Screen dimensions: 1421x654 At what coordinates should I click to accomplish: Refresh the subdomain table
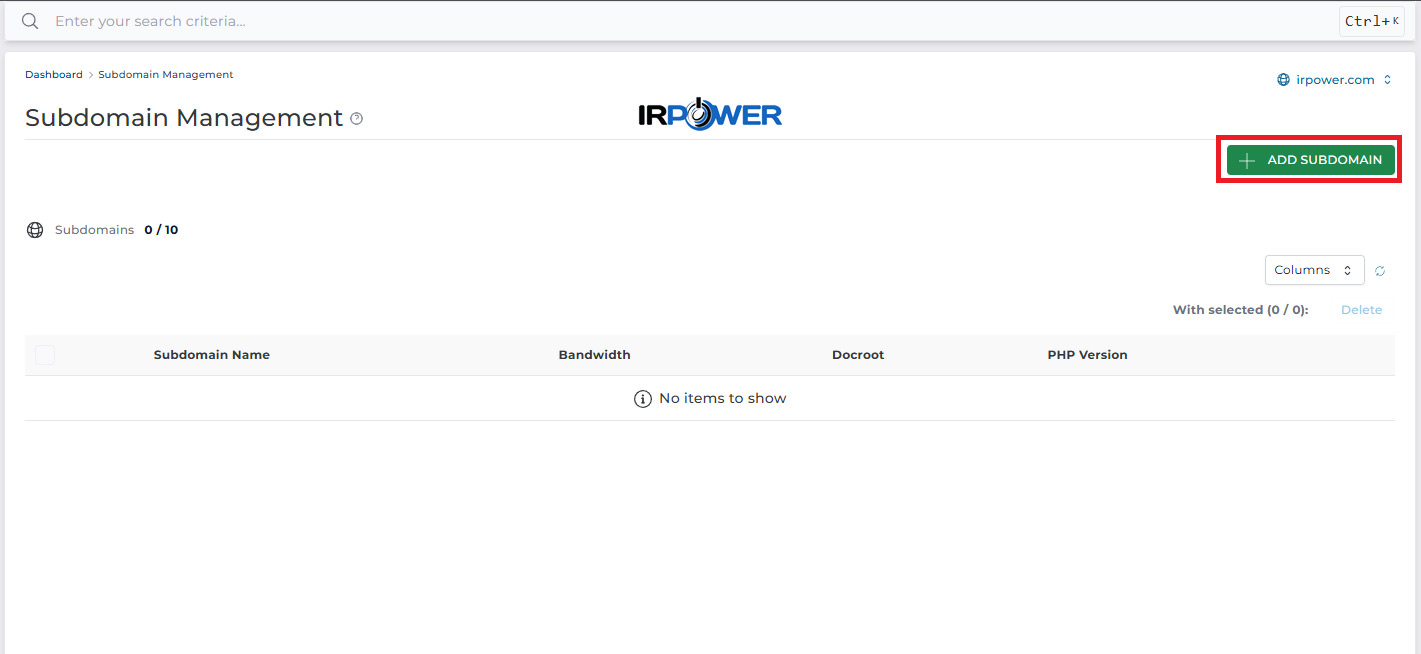(1380, 271)
